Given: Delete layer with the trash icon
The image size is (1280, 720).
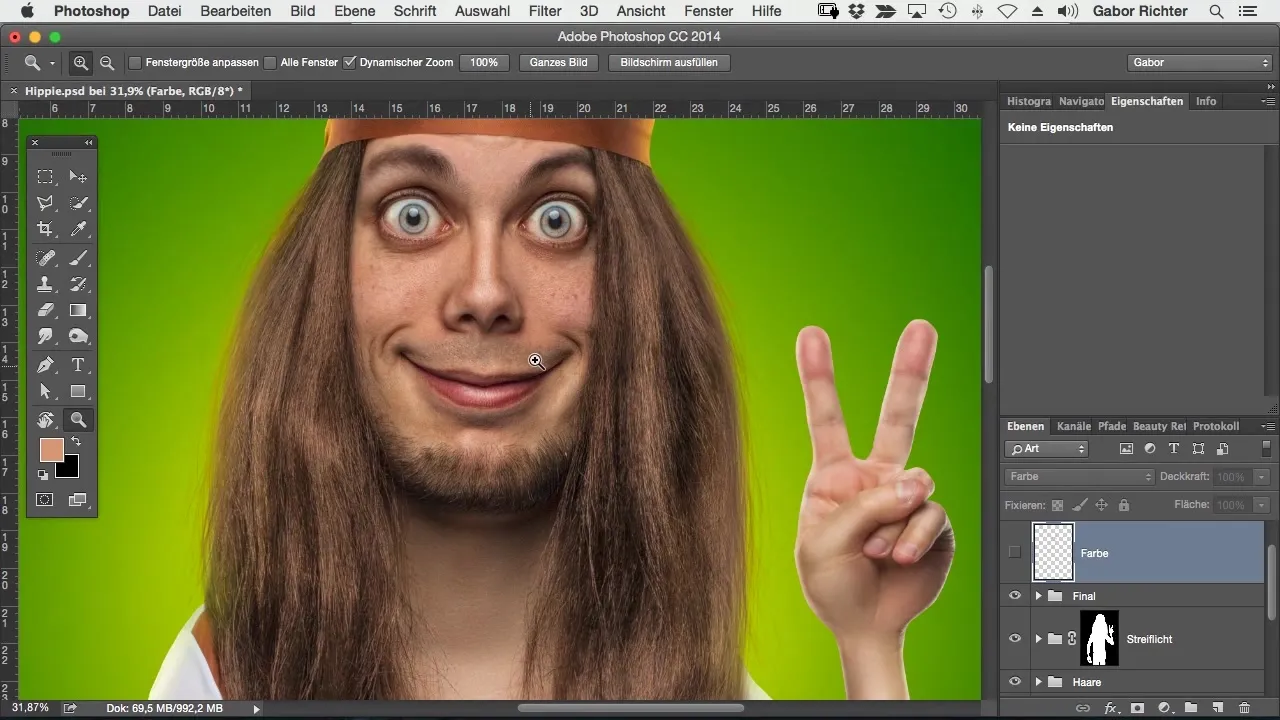Looking at the screenshot, I should click(1244, 708).
